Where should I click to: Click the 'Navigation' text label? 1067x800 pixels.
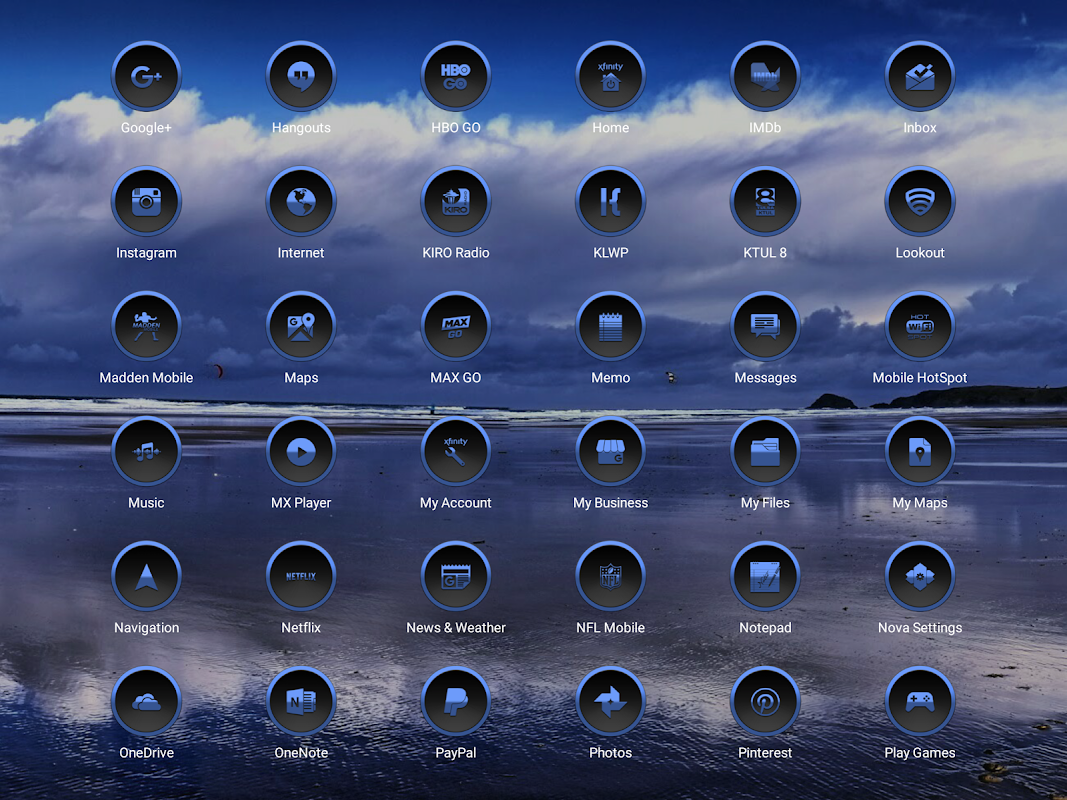click(x=146, y=628)
